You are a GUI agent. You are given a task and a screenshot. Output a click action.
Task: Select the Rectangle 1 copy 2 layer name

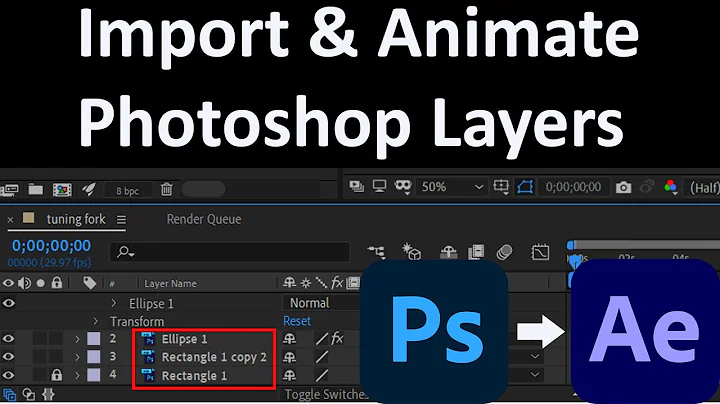pos(214,357)
